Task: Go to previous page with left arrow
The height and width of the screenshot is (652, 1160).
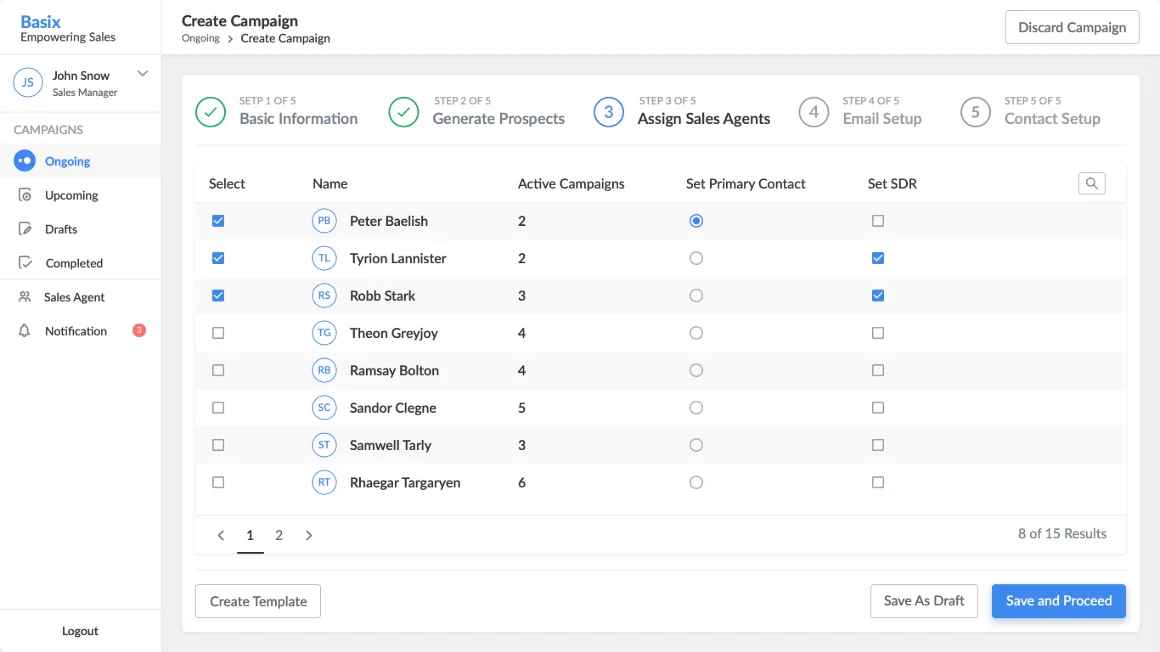Action: [220, 535]
